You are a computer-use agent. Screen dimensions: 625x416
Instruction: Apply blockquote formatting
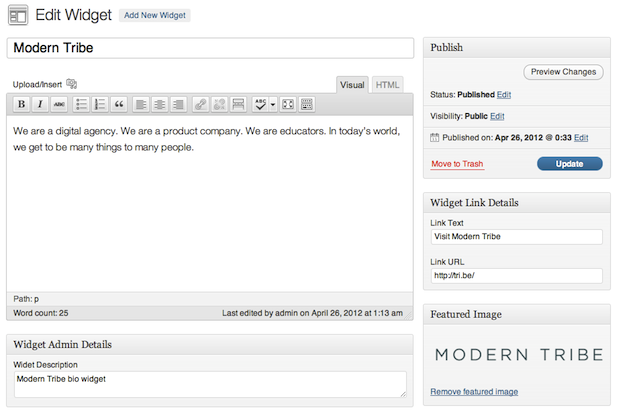[x=119, y=104]
